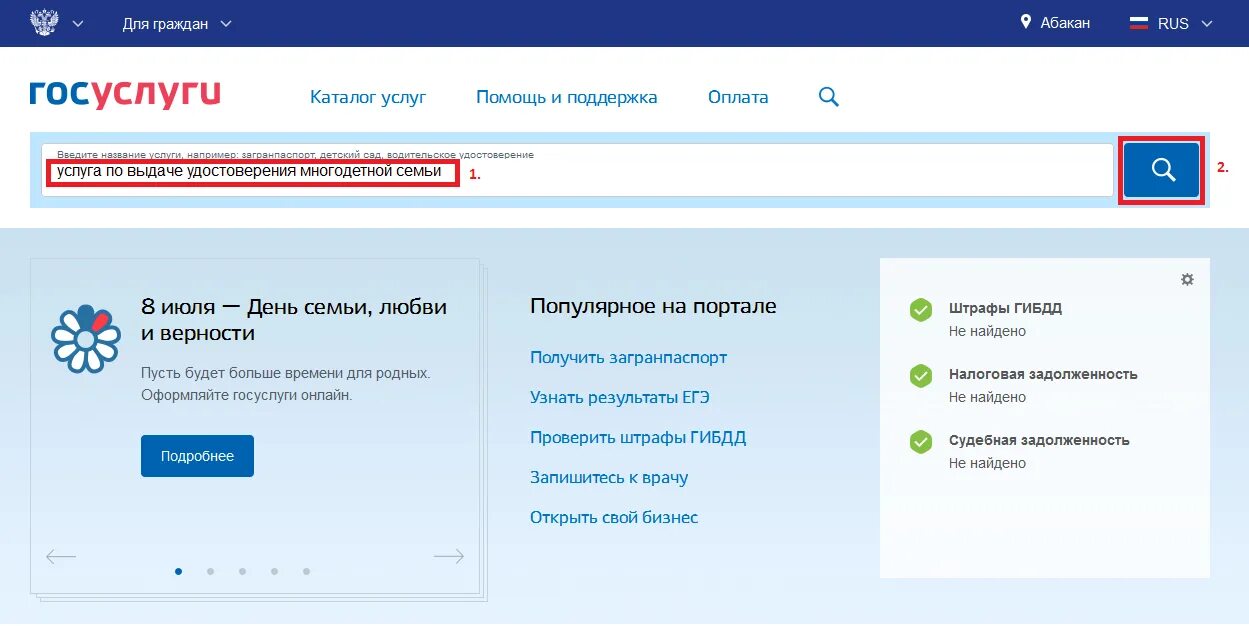Show the previous banner slide arrow
Screen dimensions: 1249x626
61,557
